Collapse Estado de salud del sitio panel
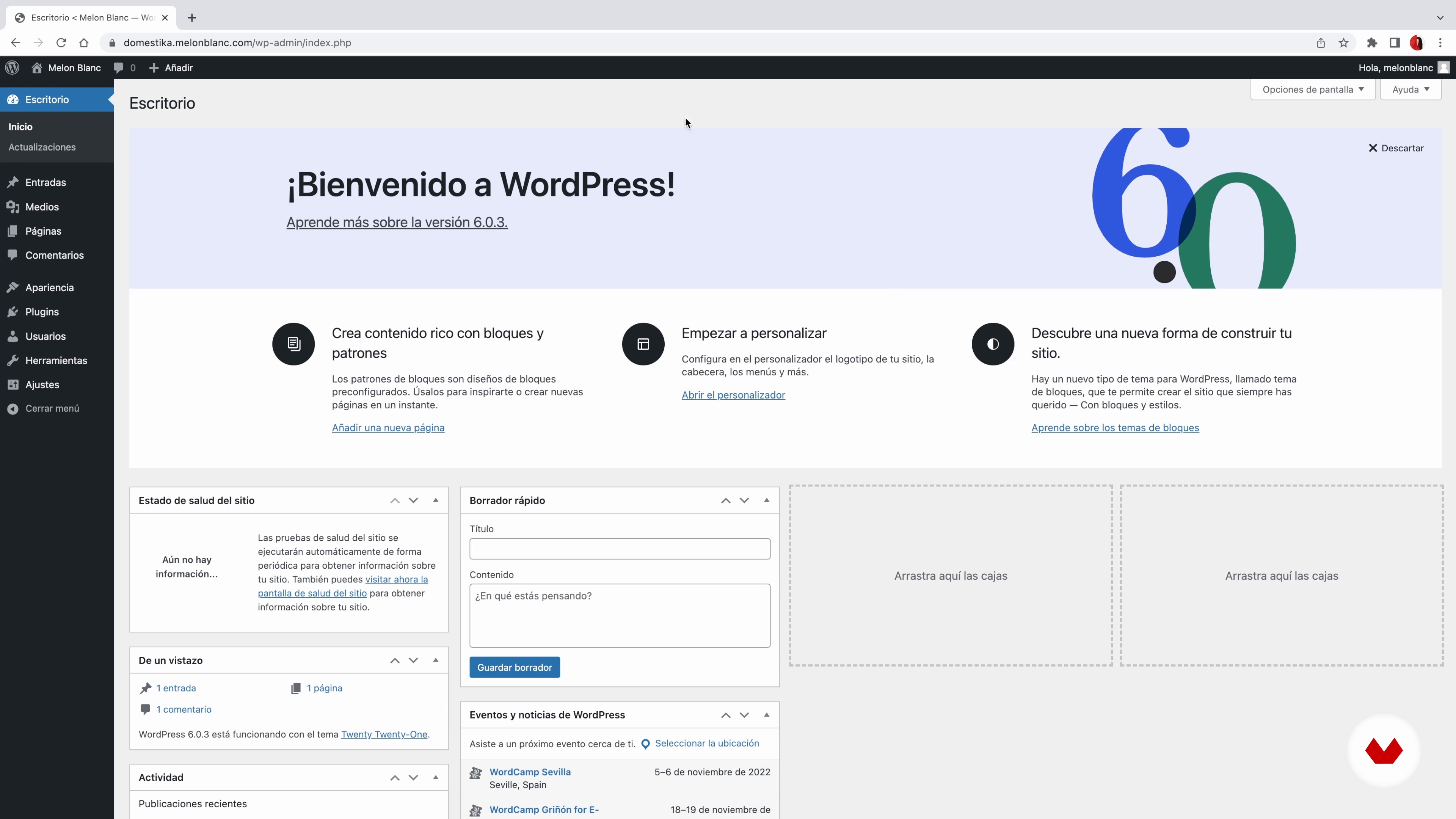 click(436, 500)
